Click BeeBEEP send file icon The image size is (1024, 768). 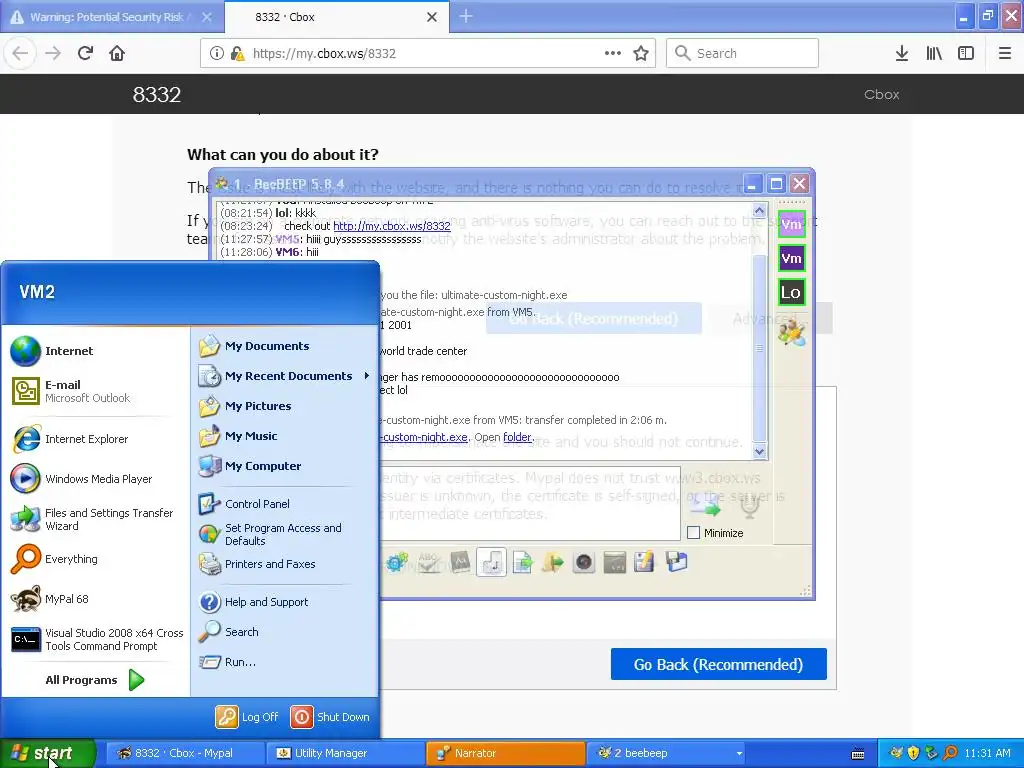point(522,562)
